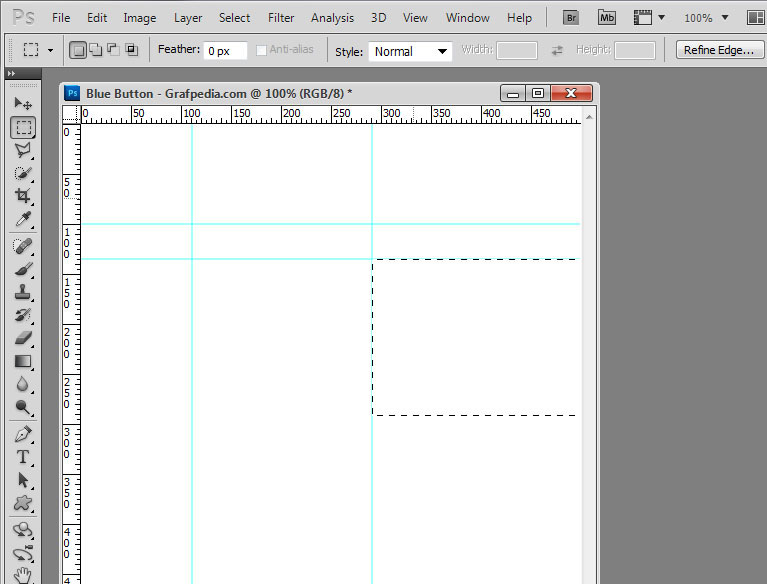Select the Pen tool
Viewport: 767px width, 584px height.
23,434
